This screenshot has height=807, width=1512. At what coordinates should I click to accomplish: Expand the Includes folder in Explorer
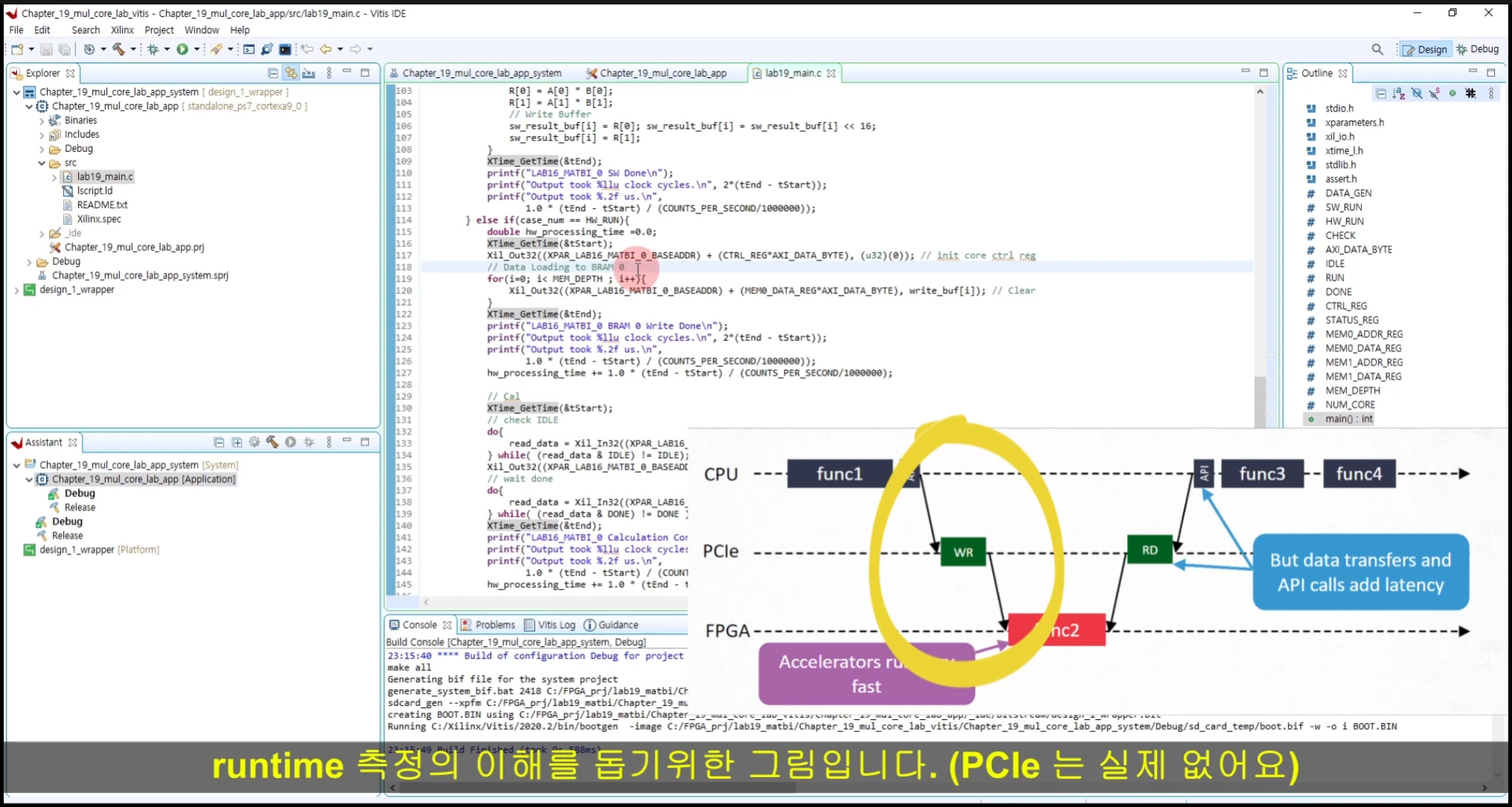pyautogui.click(x=42, y=135)
